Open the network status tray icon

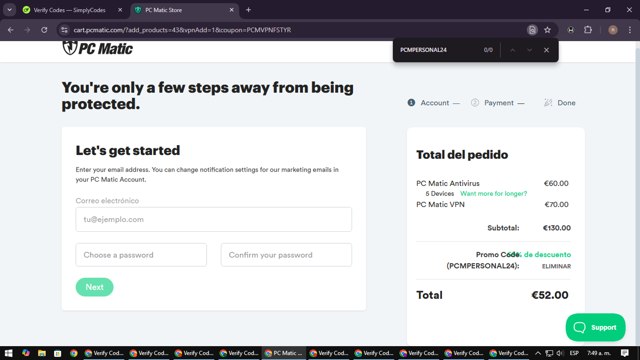point(549,353)
